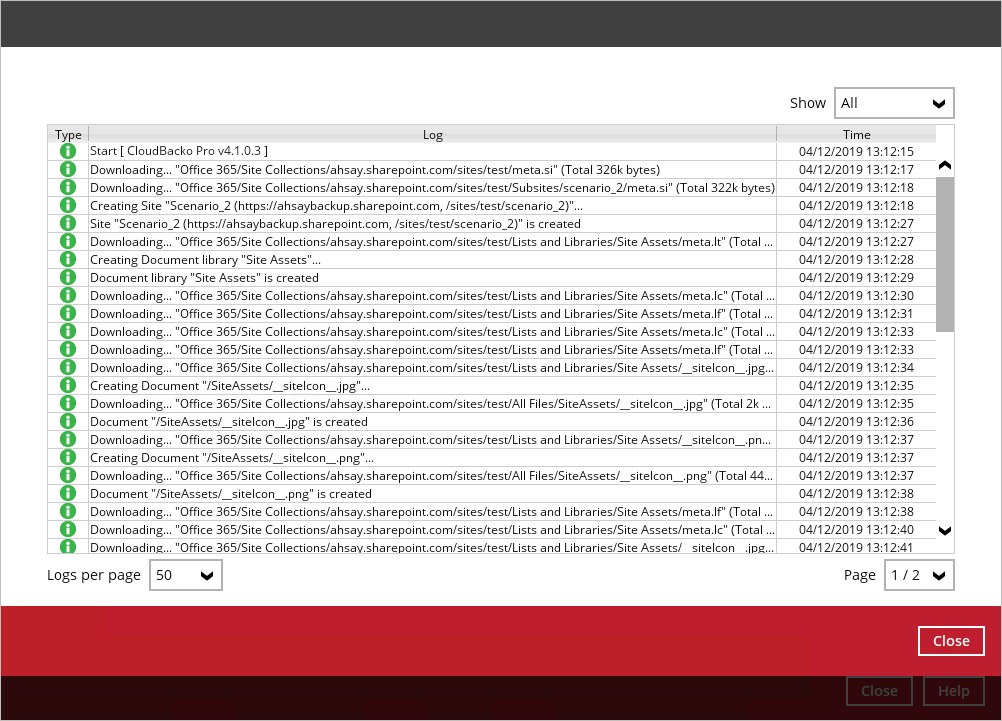Open the Page 1 / 2 dropdown
This screenshot has height=721, width=1002.
[919, 575]
